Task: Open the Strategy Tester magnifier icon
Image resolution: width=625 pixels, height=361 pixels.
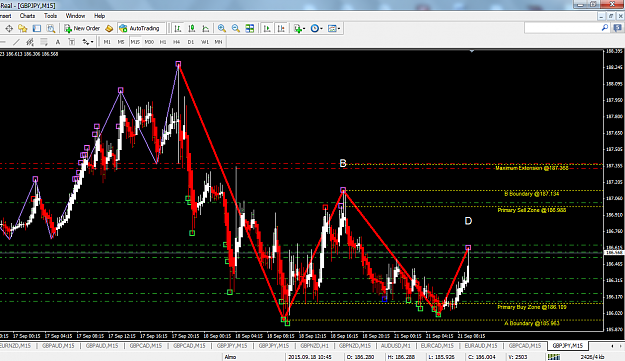Action: [51, 28]
